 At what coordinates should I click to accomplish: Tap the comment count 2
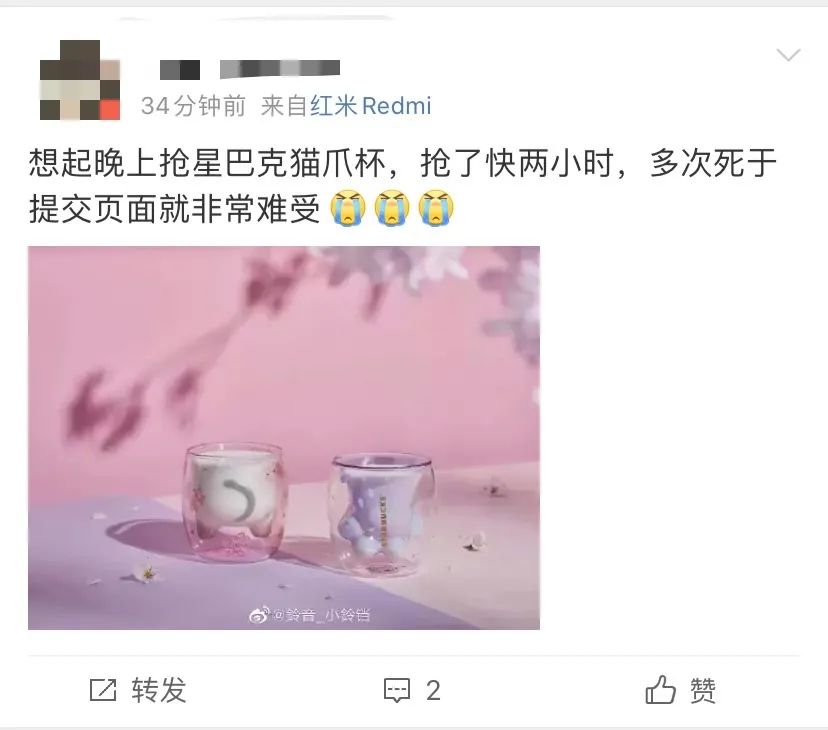coord(433,690)
